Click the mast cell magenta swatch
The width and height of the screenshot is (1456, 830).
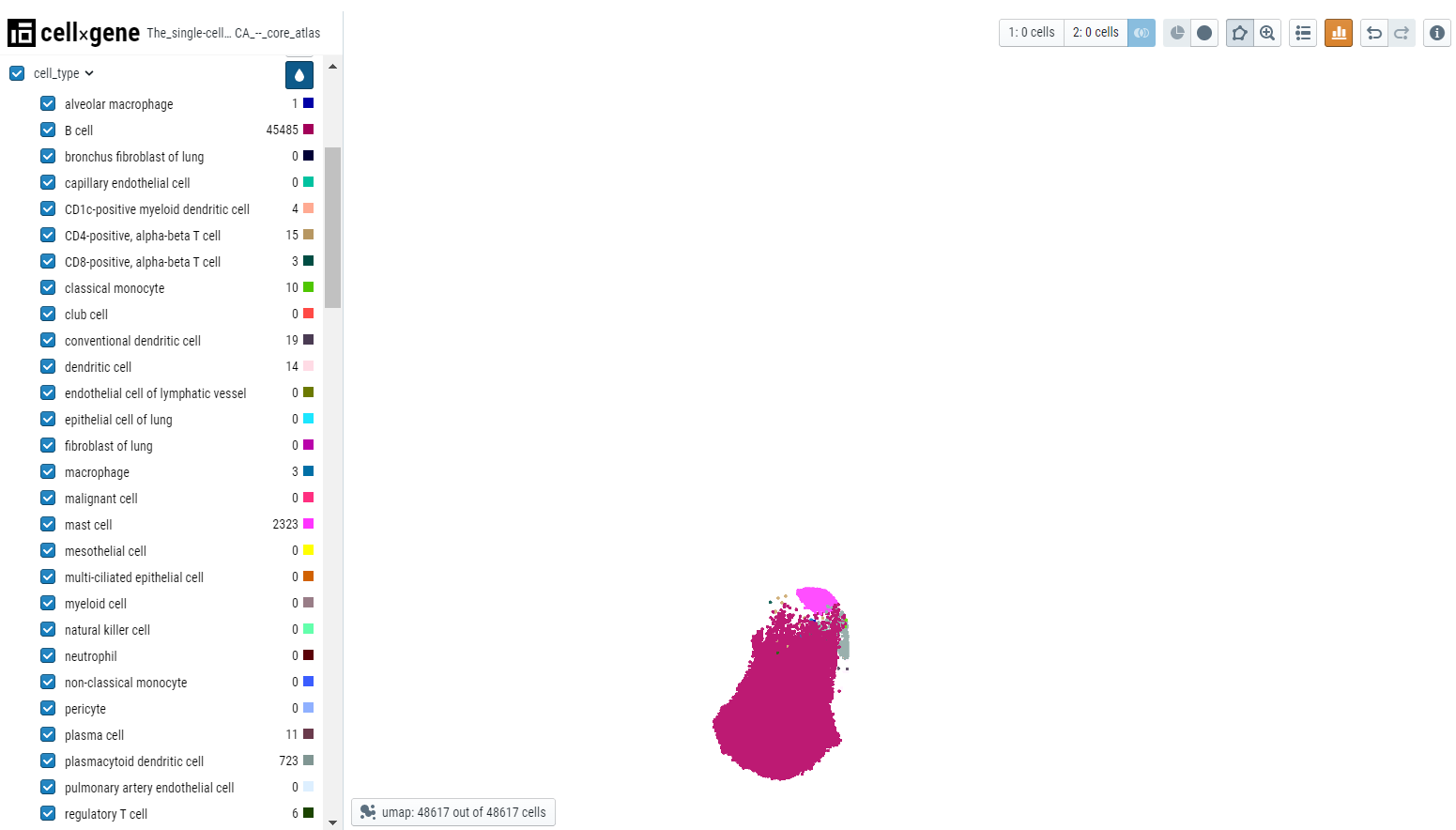pos(308,524)
